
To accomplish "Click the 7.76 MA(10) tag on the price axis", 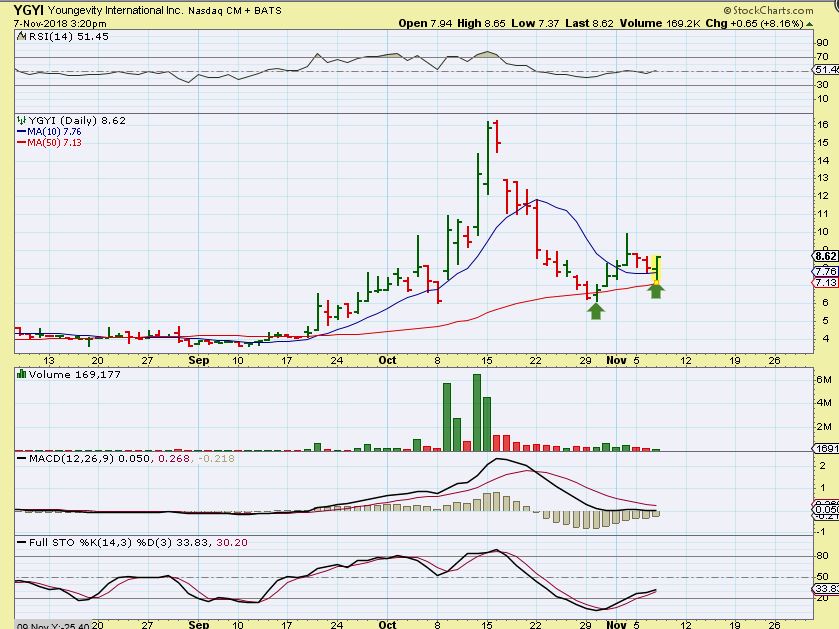I will point(826,271).
